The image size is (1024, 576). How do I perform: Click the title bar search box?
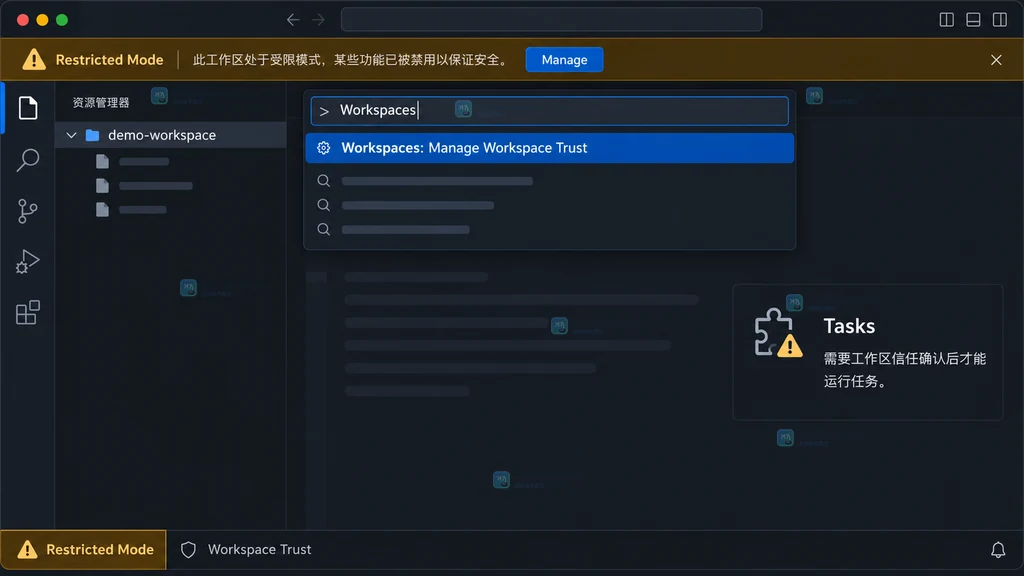tap(551, 20)
